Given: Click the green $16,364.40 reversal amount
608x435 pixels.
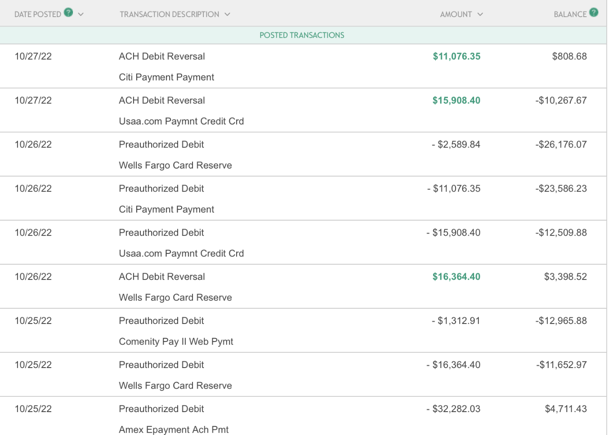Looking at the screenshot, I should click(x=456, y=277).
